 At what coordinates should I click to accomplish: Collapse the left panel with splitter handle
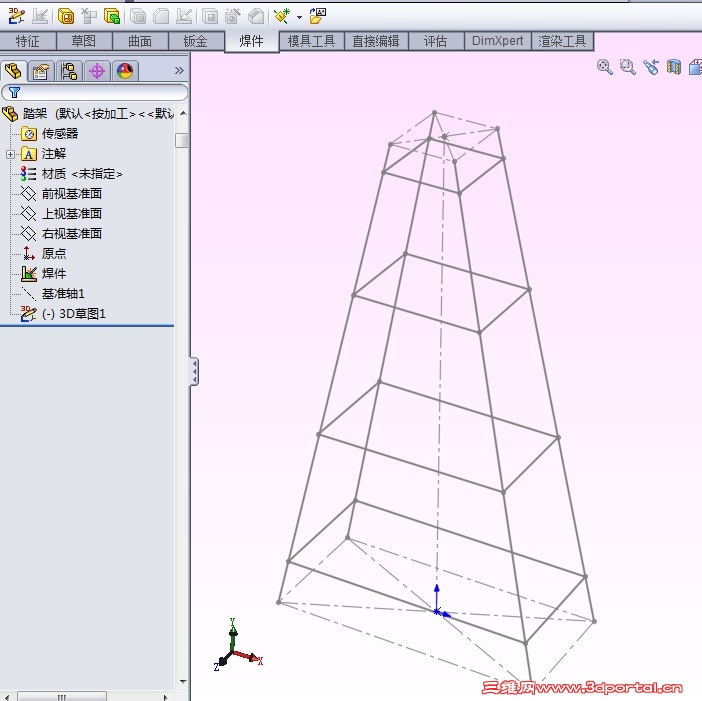[194, 371]
